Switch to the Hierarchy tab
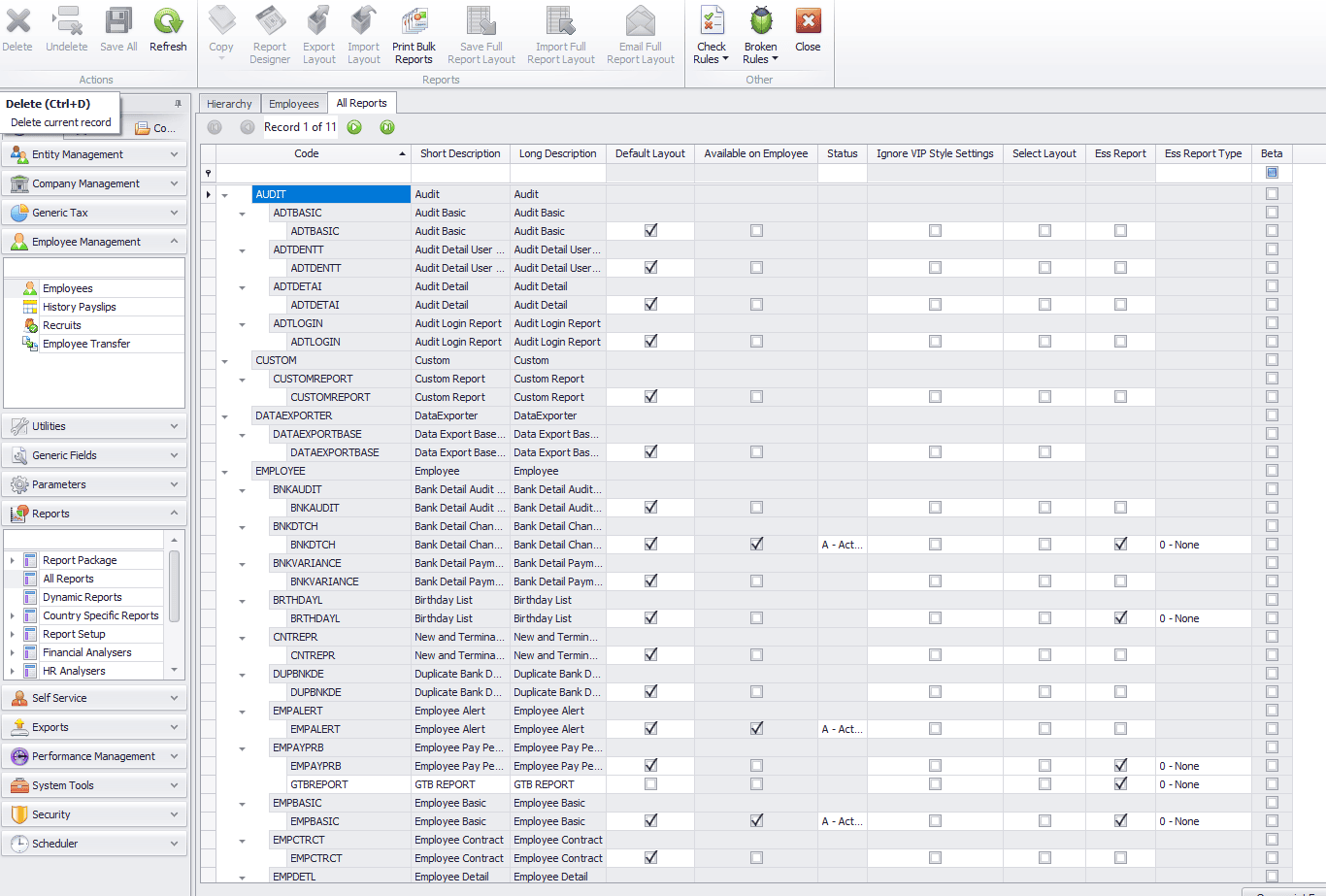Viewport: 1326px width, 896px height. (x=229, y=104)
